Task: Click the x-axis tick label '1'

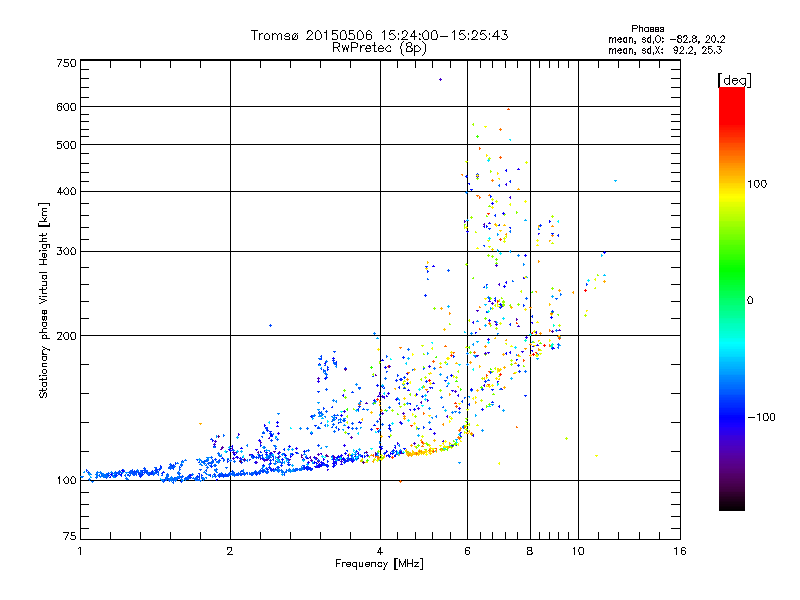Action: click(80, 551)
